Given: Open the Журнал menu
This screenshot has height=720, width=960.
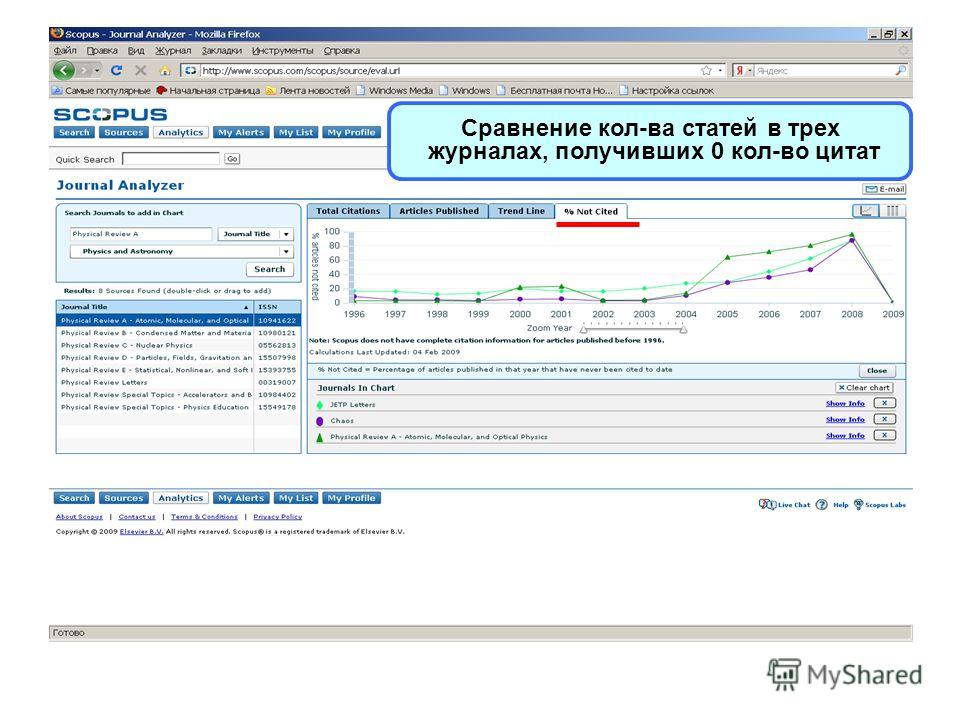Looking at the screenshot, I should [173, 51].
